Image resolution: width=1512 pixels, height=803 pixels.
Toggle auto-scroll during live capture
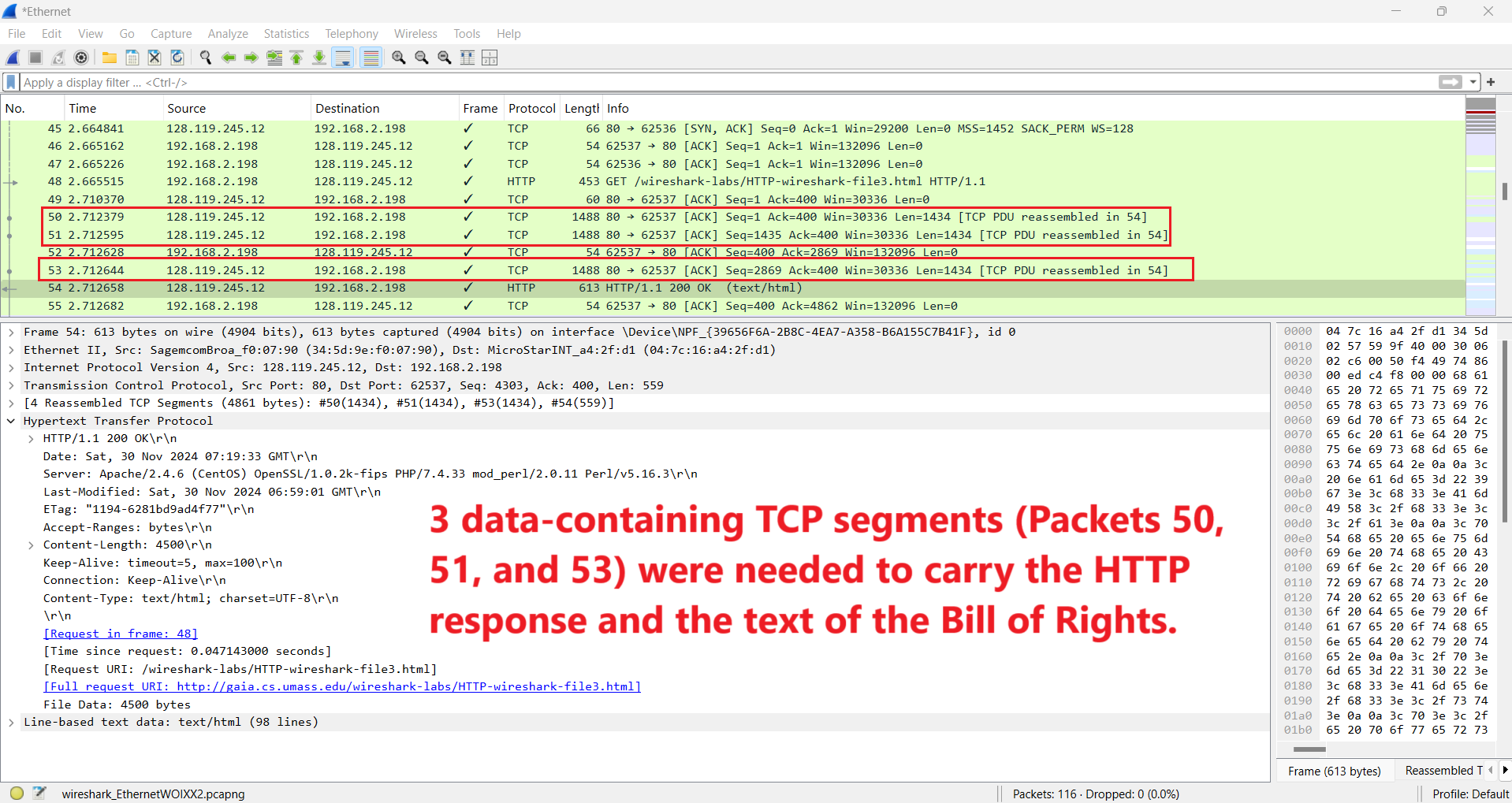343,58
